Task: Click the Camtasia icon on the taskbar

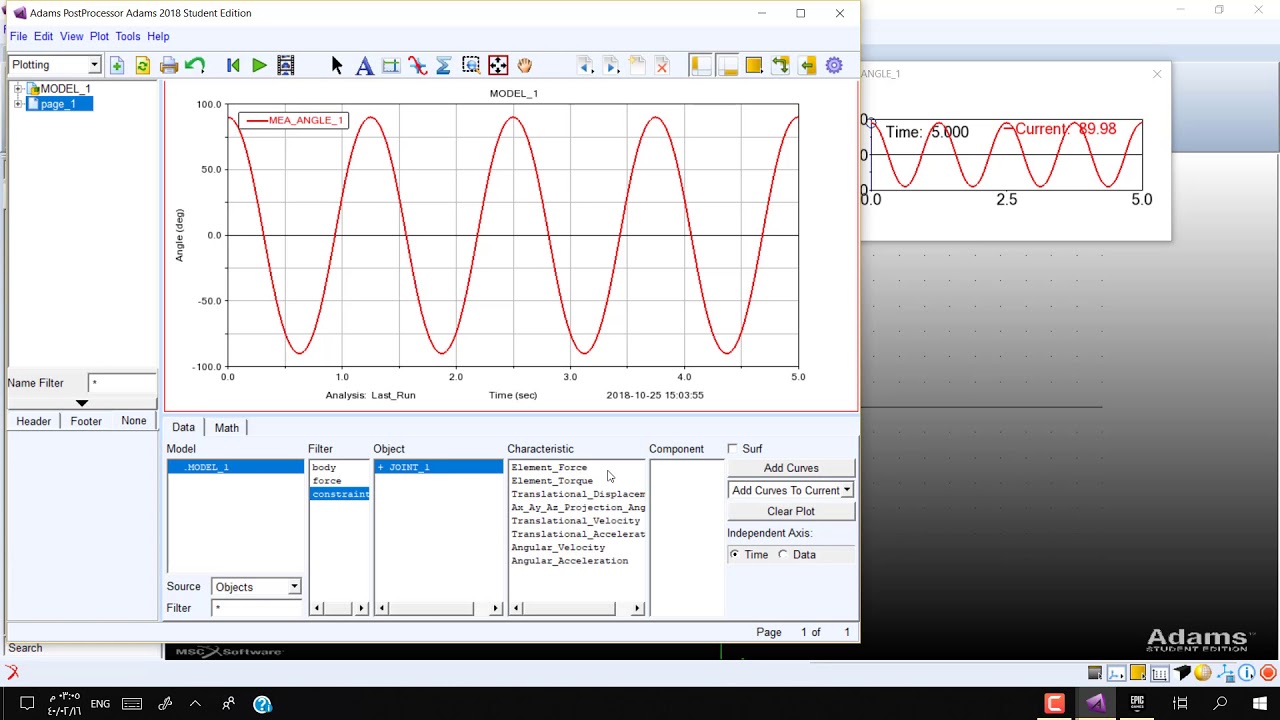Action: click(x=1054, y=704)
